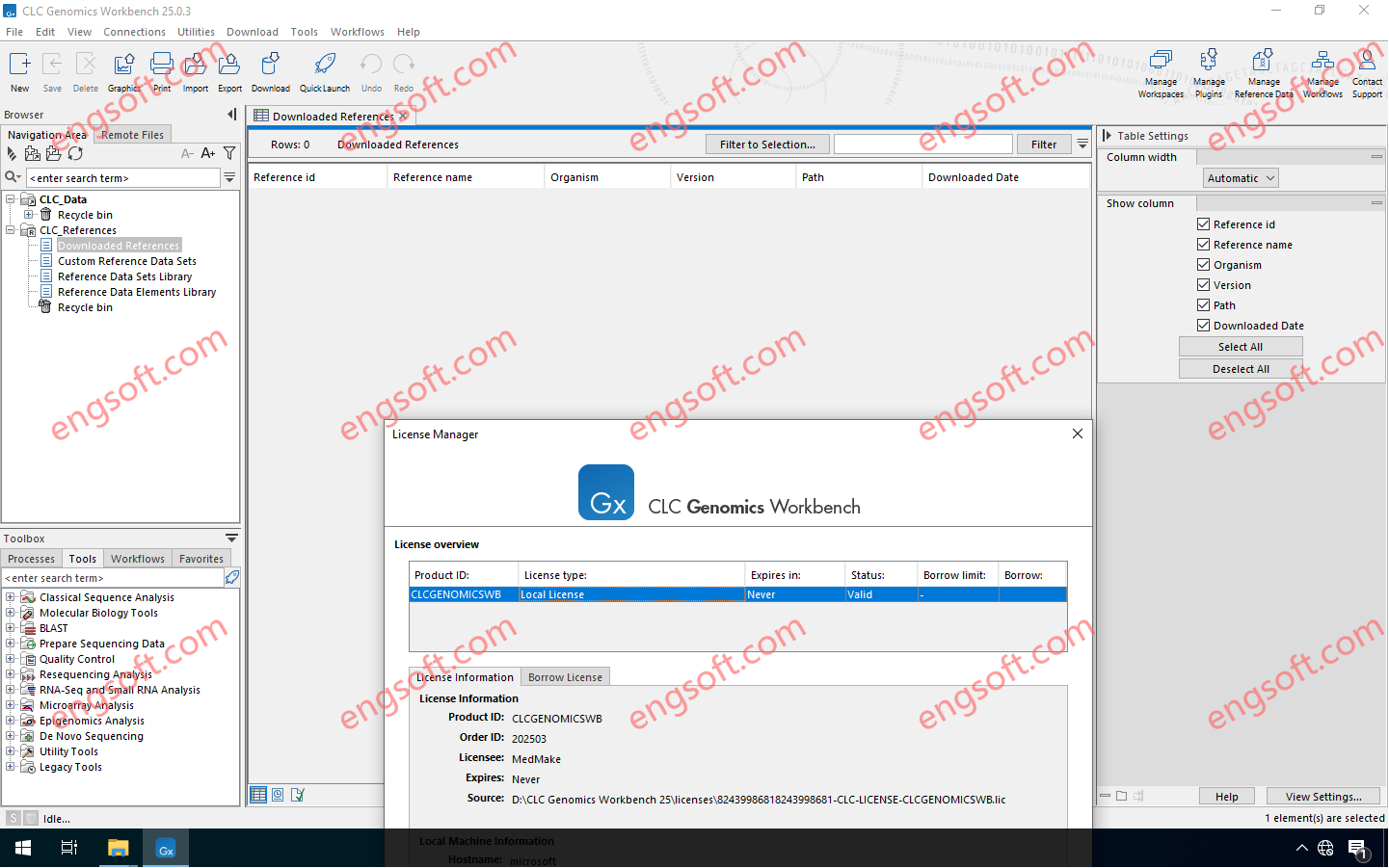The image size is (1389, 868).
Task: Uncheck Reference name column checkbox
Action: tap(1203, 244)
